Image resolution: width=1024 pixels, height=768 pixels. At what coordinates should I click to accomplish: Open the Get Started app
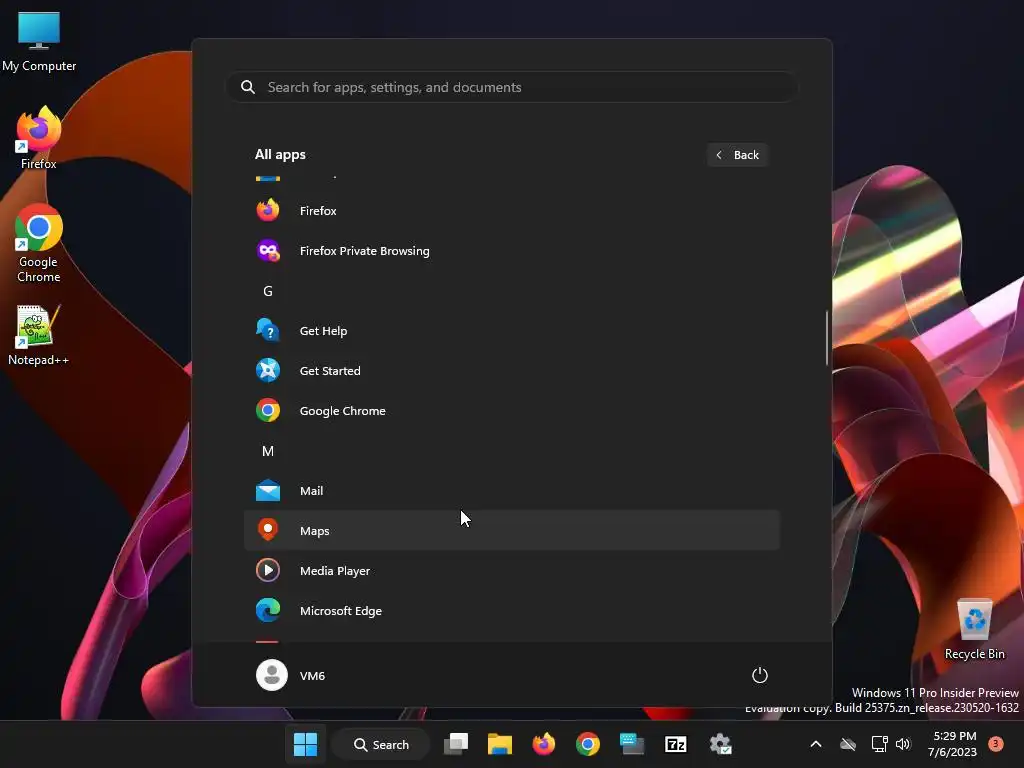click(511, 370)
